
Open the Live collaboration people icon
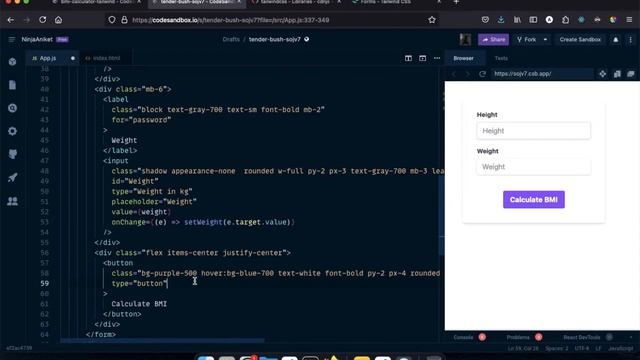point(13,201)
